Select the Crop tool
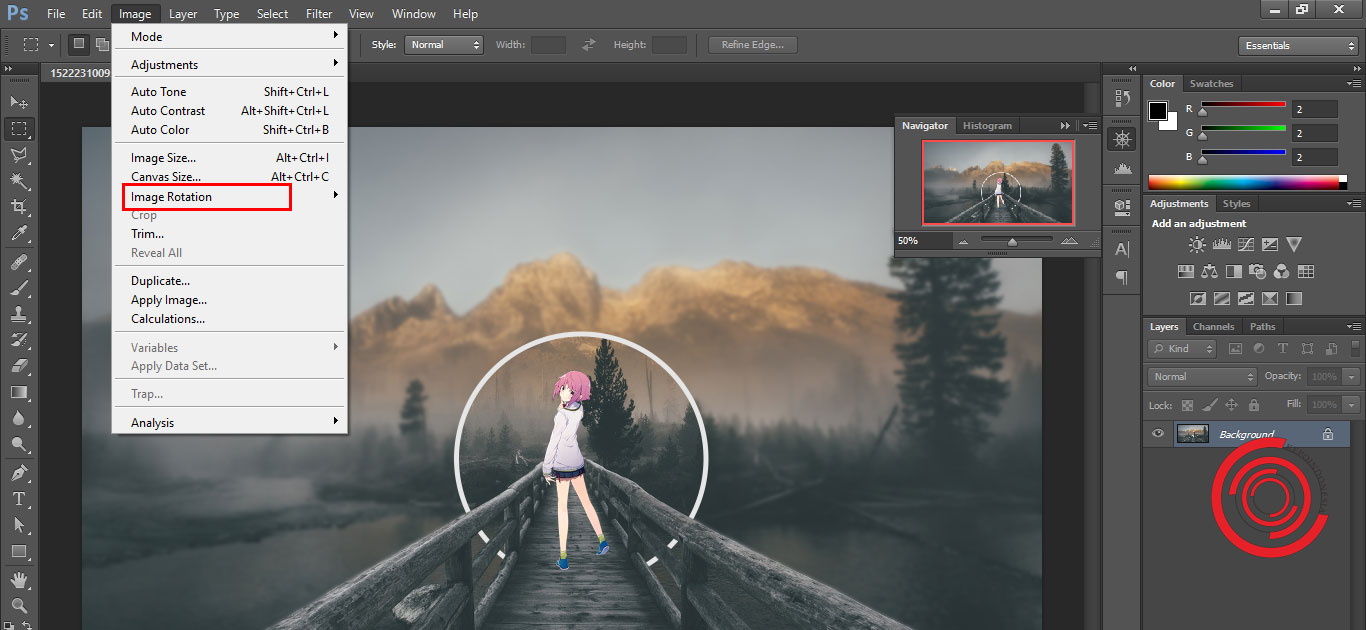The image size is (1366, 630). click(x=19, y=207)
